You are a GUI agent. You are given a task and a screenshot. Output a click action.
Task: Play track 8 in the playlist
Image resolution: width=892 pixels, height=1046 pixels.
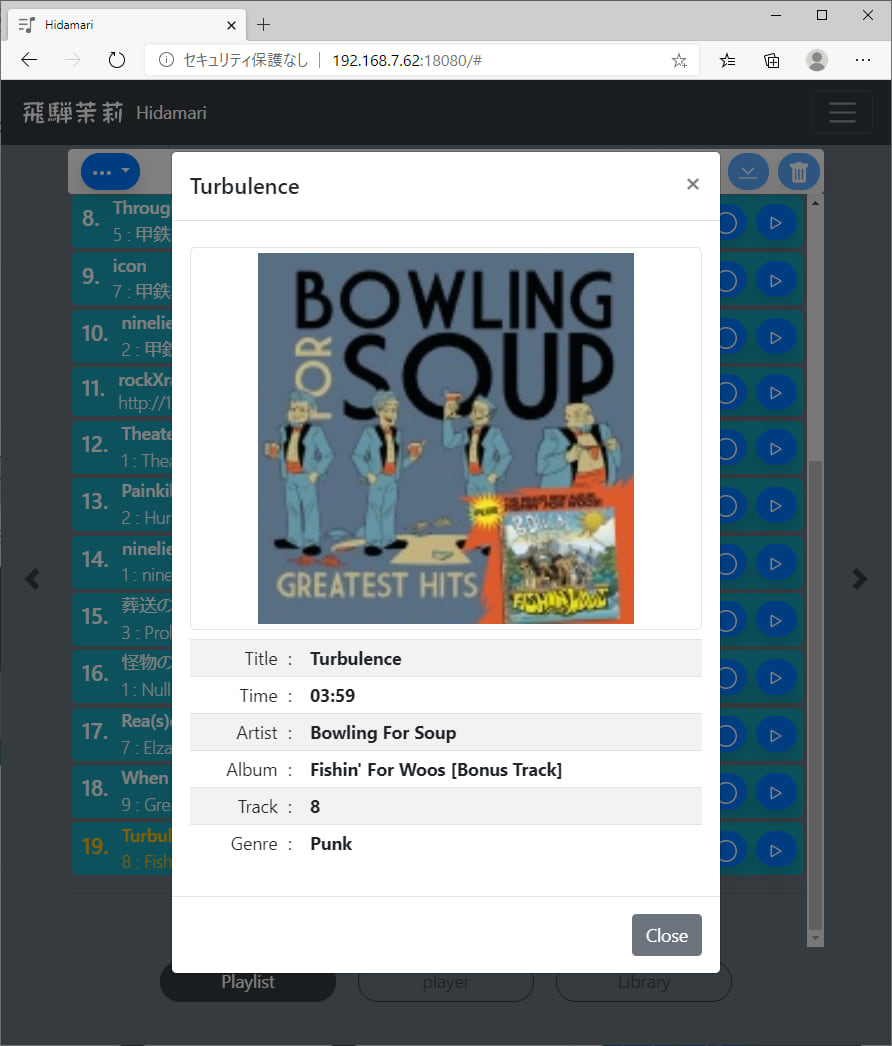[x=776, y=223]
